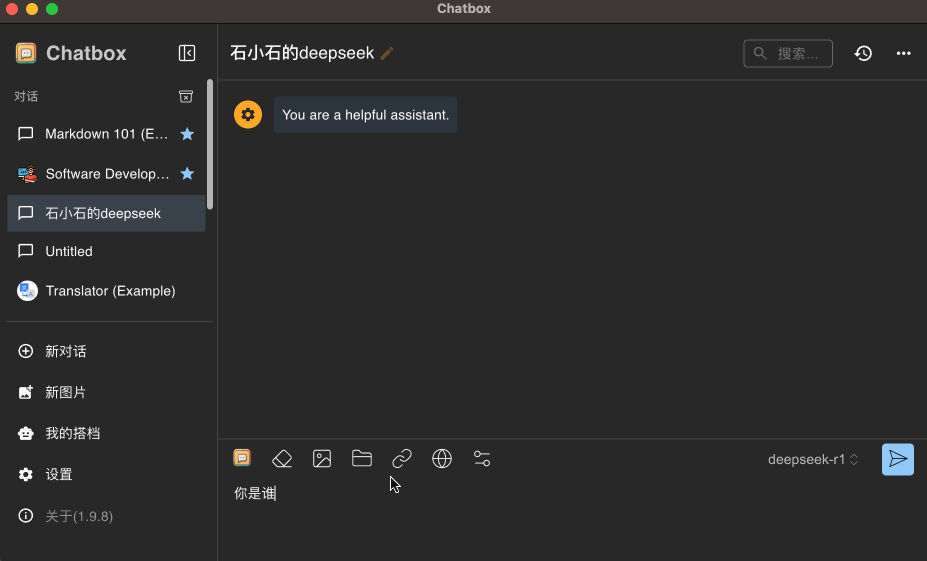
Task: Select the 石小石的deepseek conversation in sidebar
Action: pos(106,213)
